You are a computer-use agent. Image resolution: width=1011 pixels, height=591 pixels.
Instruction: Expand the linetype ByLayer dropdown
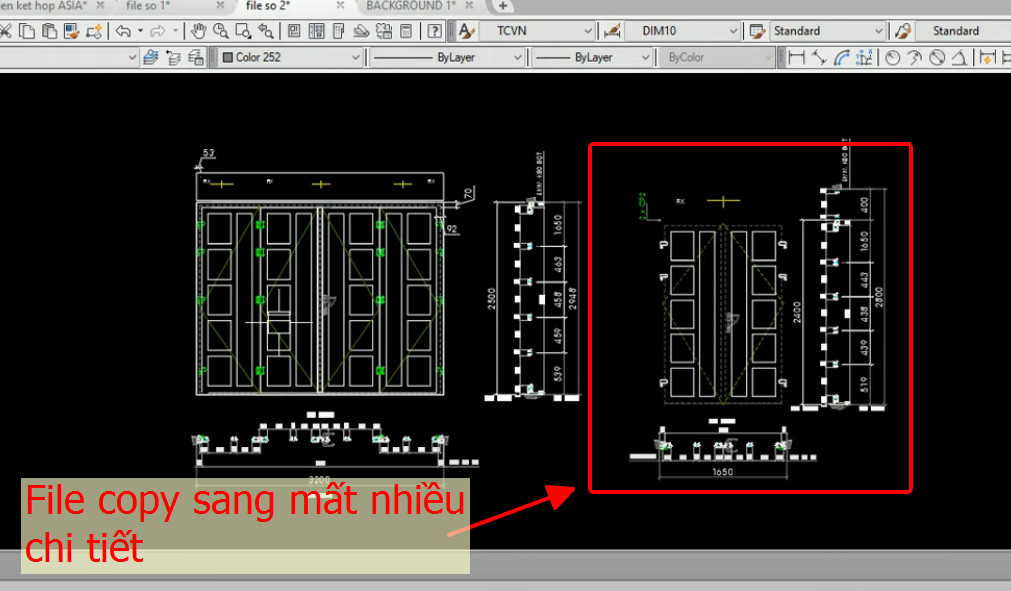click(520, 57)
